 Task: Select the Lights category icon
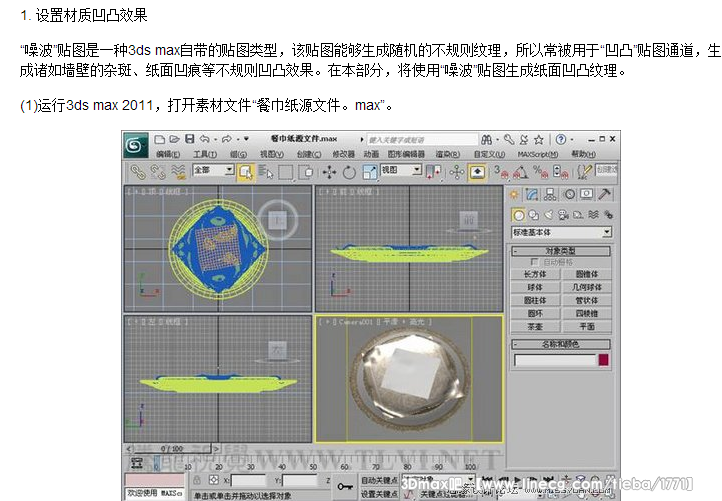[548, 215]
